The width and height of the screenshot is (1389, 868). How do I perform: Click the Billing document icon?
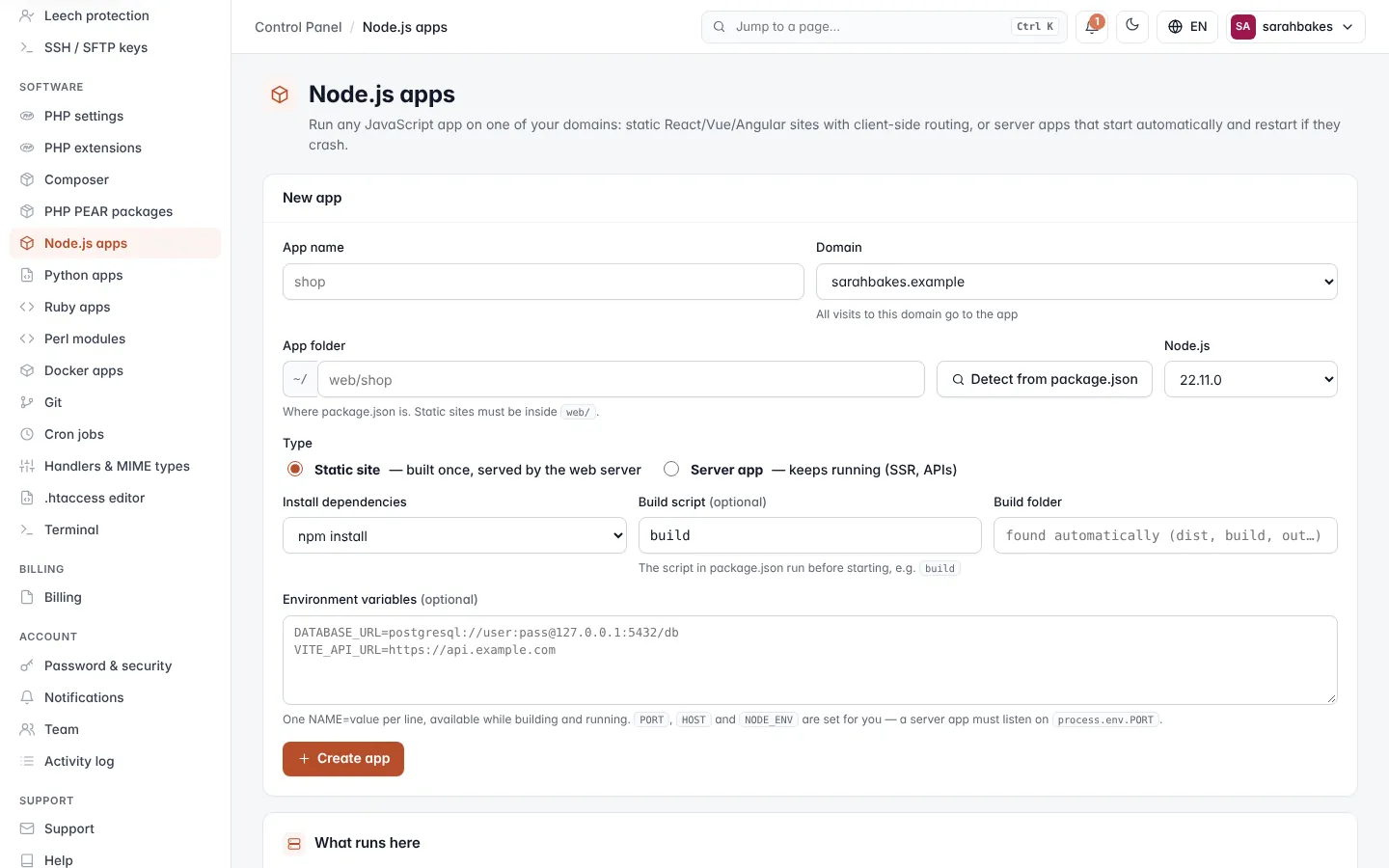point(27,597)
